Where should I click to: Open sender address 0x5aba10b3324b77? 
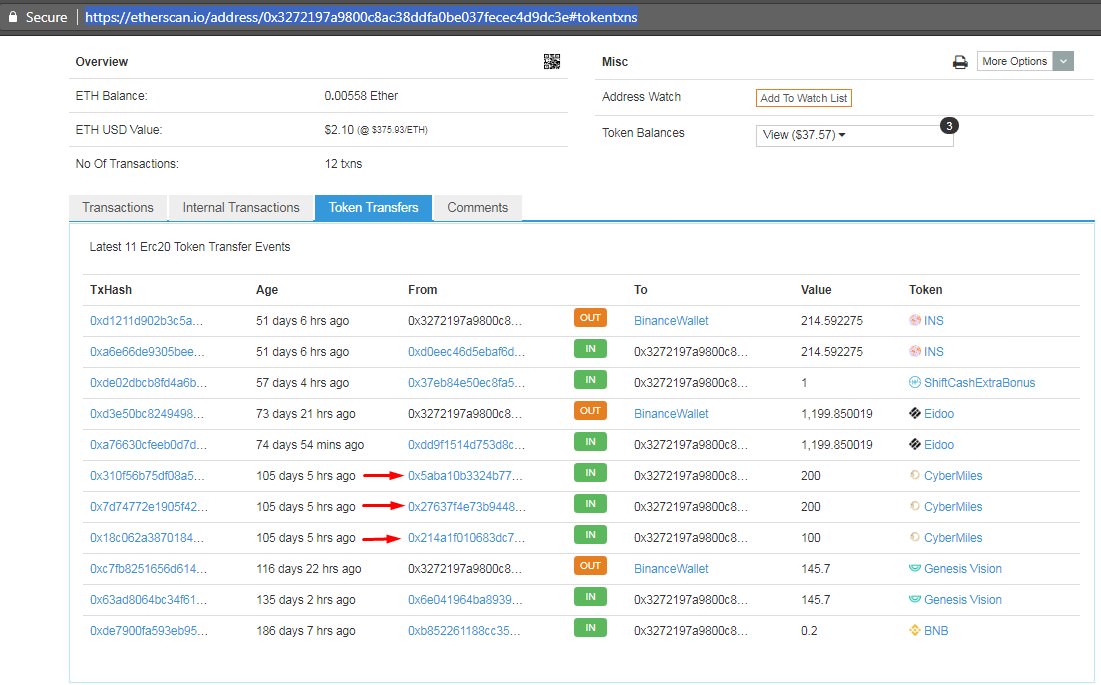pyautogui.click(x=465, y=476)
